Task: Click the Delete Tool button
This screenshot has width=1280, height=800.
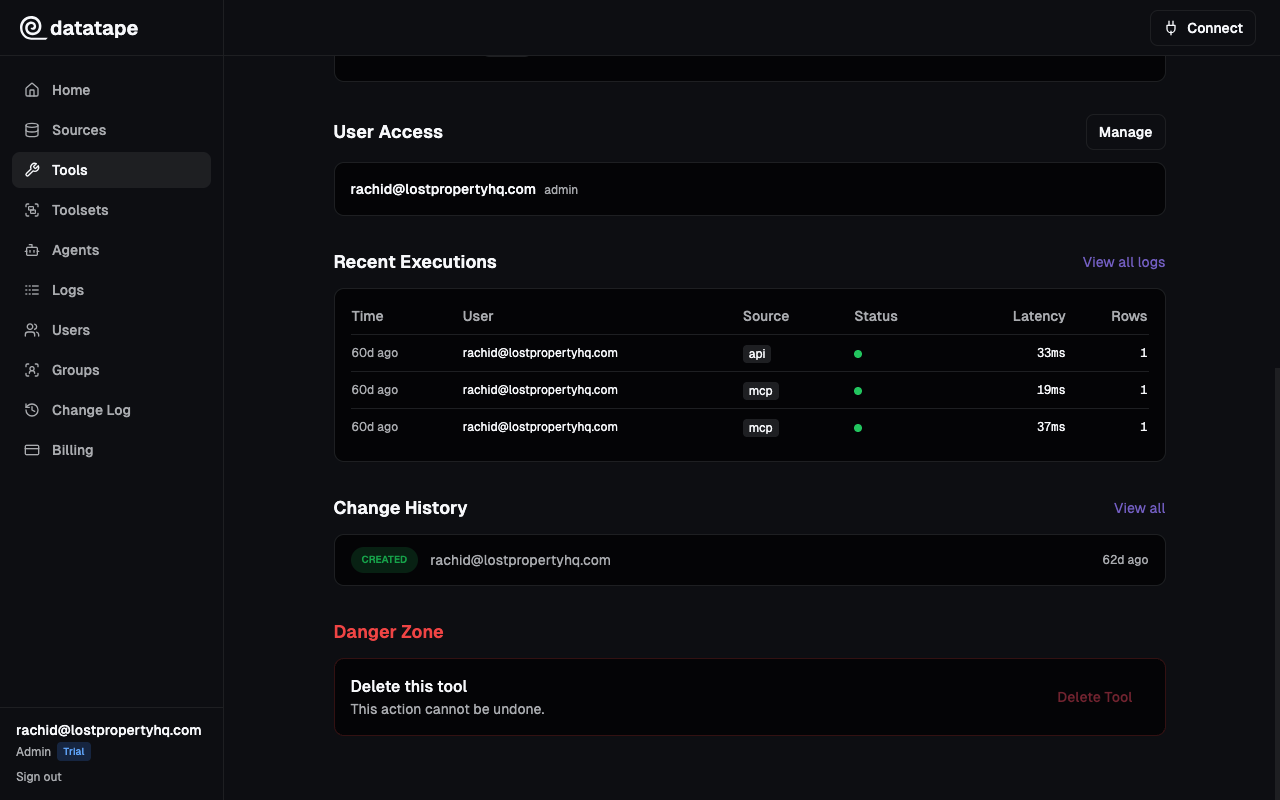Action: point(1094,697)
